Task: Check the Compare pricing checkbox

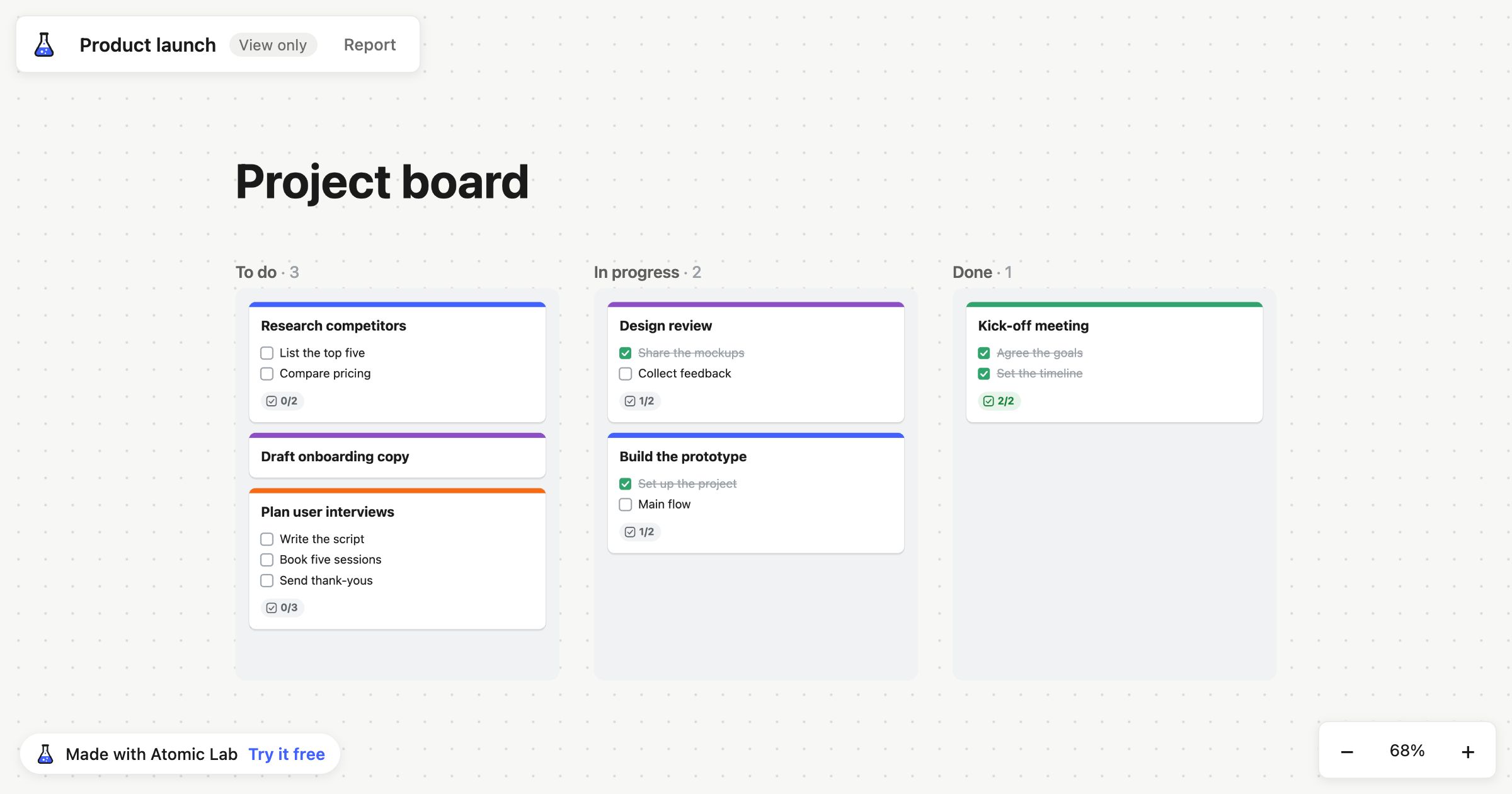Action: click(x=267, y=374)
